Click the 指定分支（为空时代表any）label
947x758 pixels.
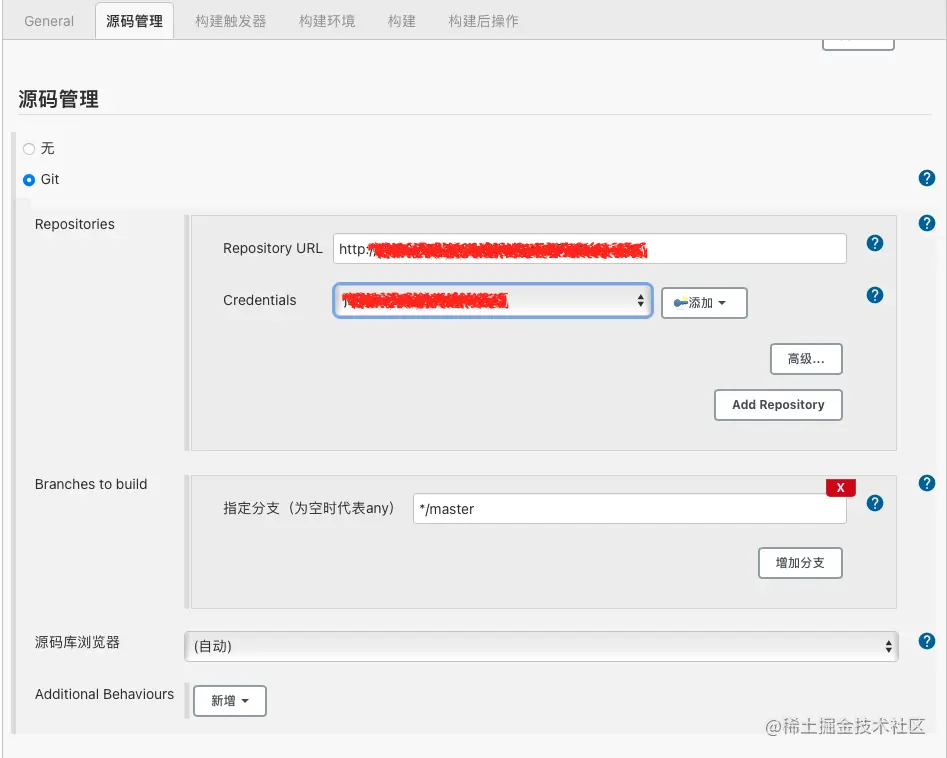point(309,509)
